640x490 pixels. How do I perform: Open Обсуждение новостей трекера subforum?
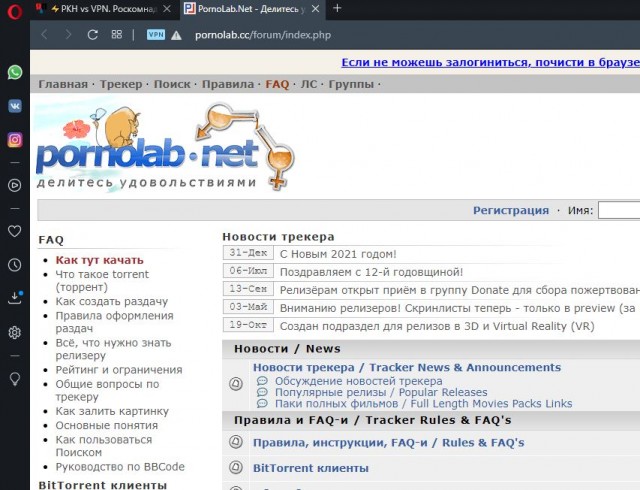tap(358, 381)
